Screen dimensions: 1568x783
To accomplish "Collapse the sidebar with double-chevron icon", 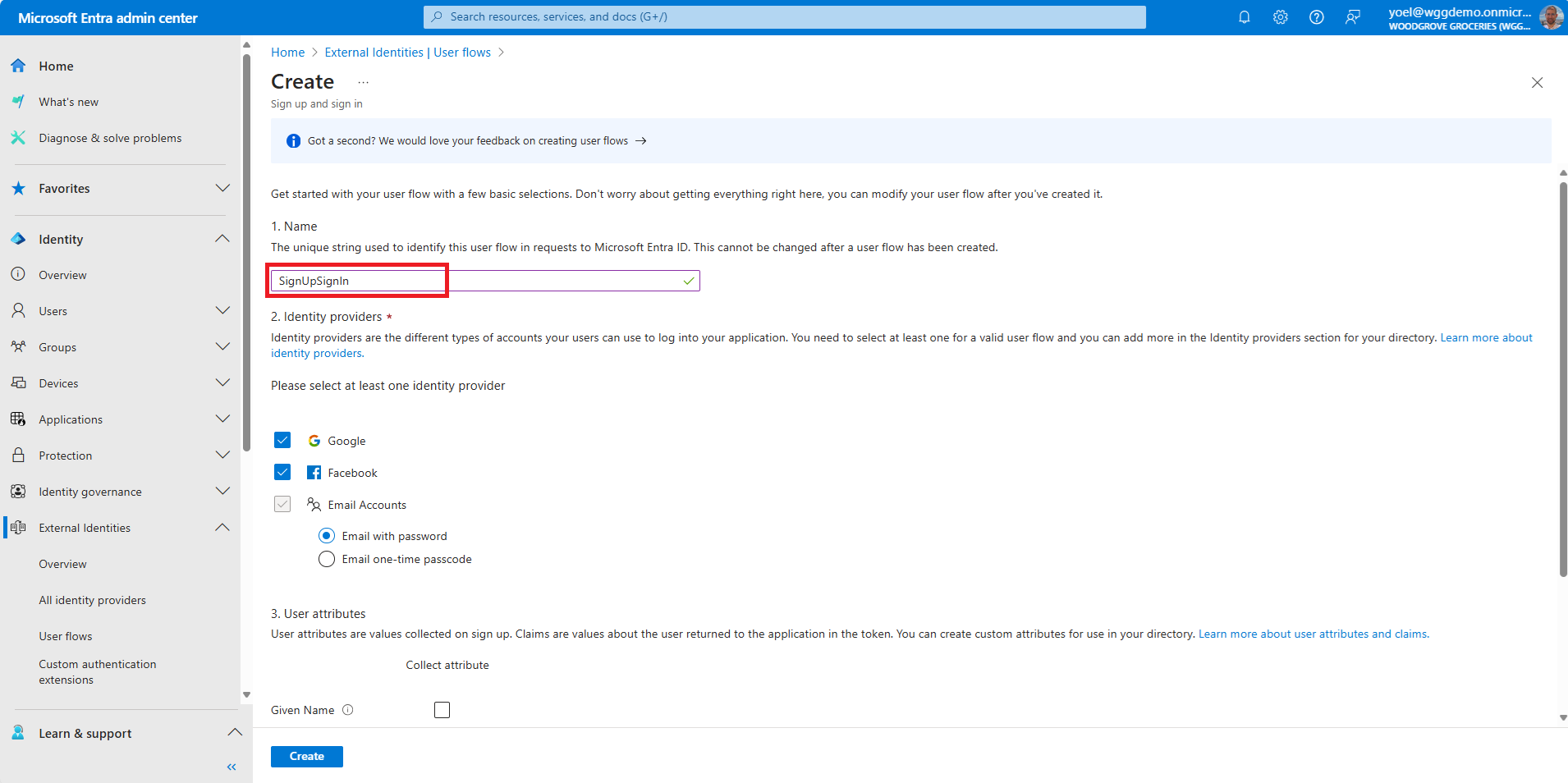I will (x=232, y=767).
